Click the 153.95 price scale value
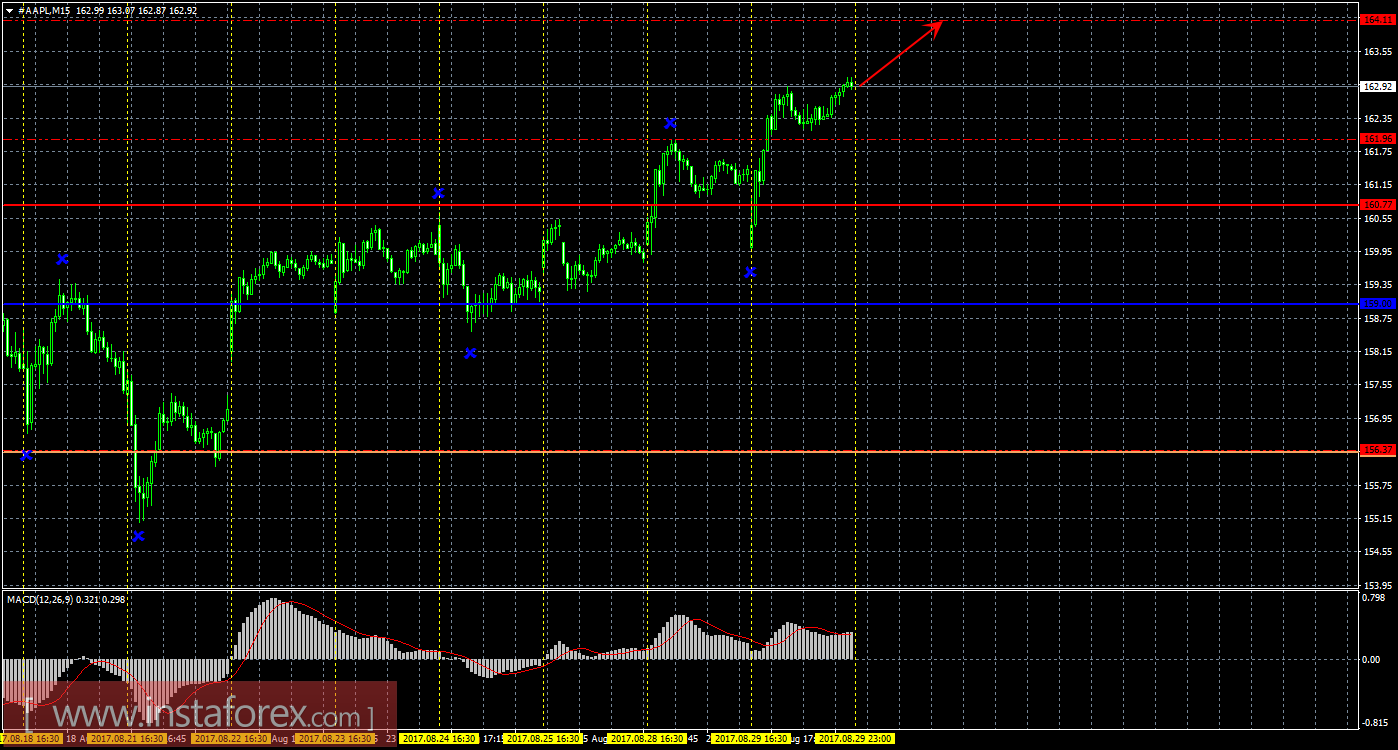Viewport: 1398px width, 750px height. pyautogui.click(x=1377, y=585)
